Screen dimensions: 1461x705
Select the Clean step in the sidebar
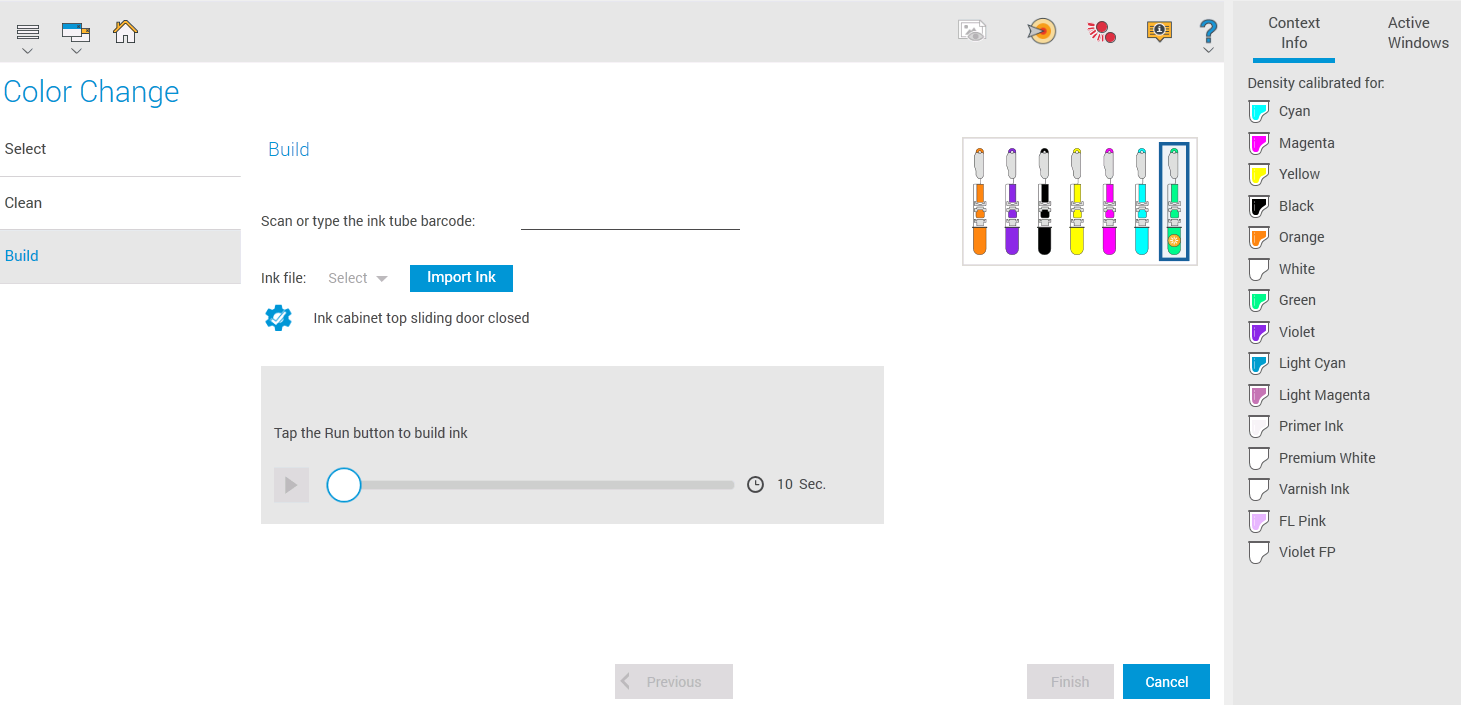[23, 202]
